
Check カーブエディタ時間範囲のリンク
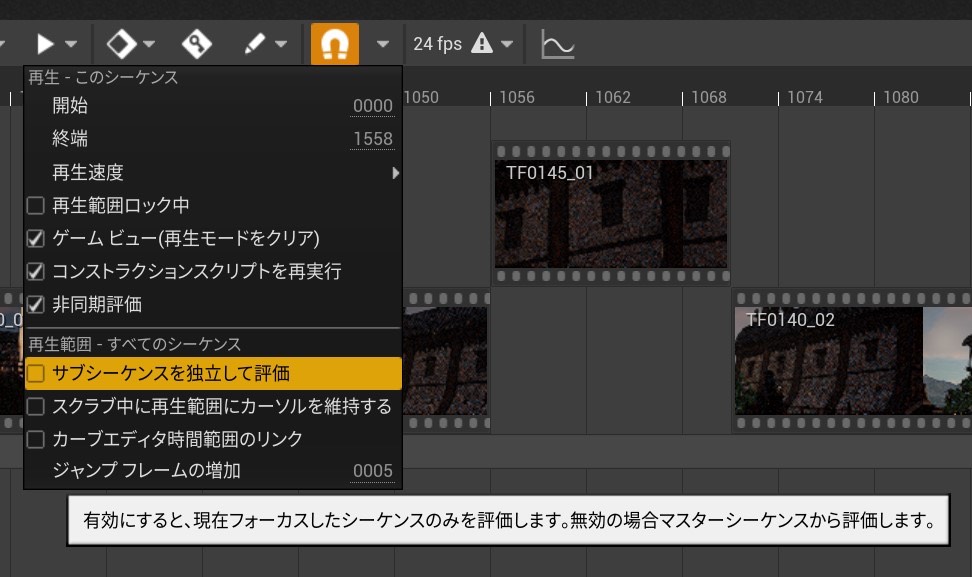[x=36, y=439]
